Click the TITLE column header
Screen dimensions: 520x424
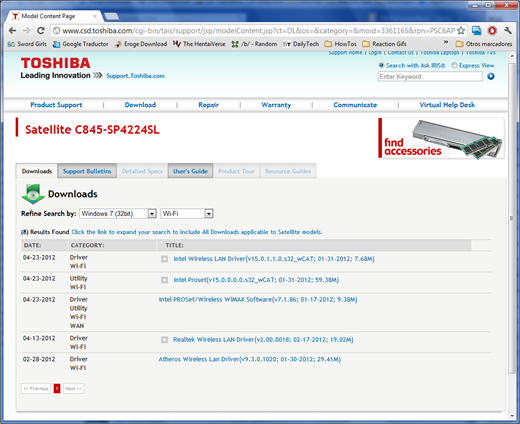[174, 245]
